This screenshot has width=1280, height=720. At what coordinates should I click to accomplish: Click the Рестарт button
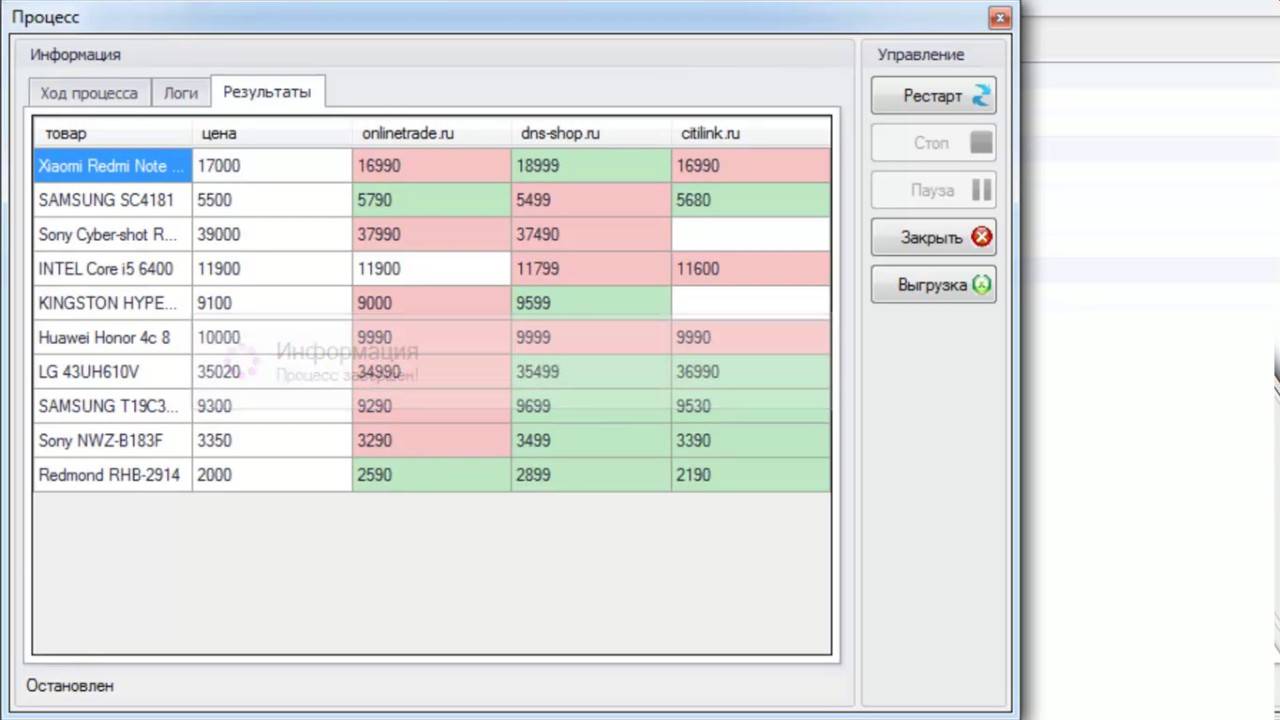point(933,96)
